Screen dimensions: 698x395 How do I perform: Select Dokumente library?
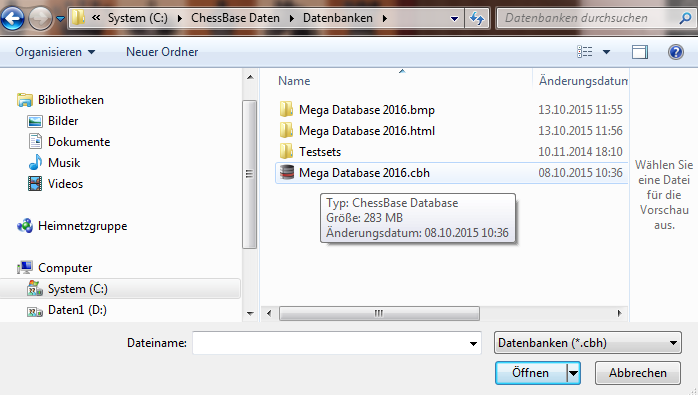[79, 142]
